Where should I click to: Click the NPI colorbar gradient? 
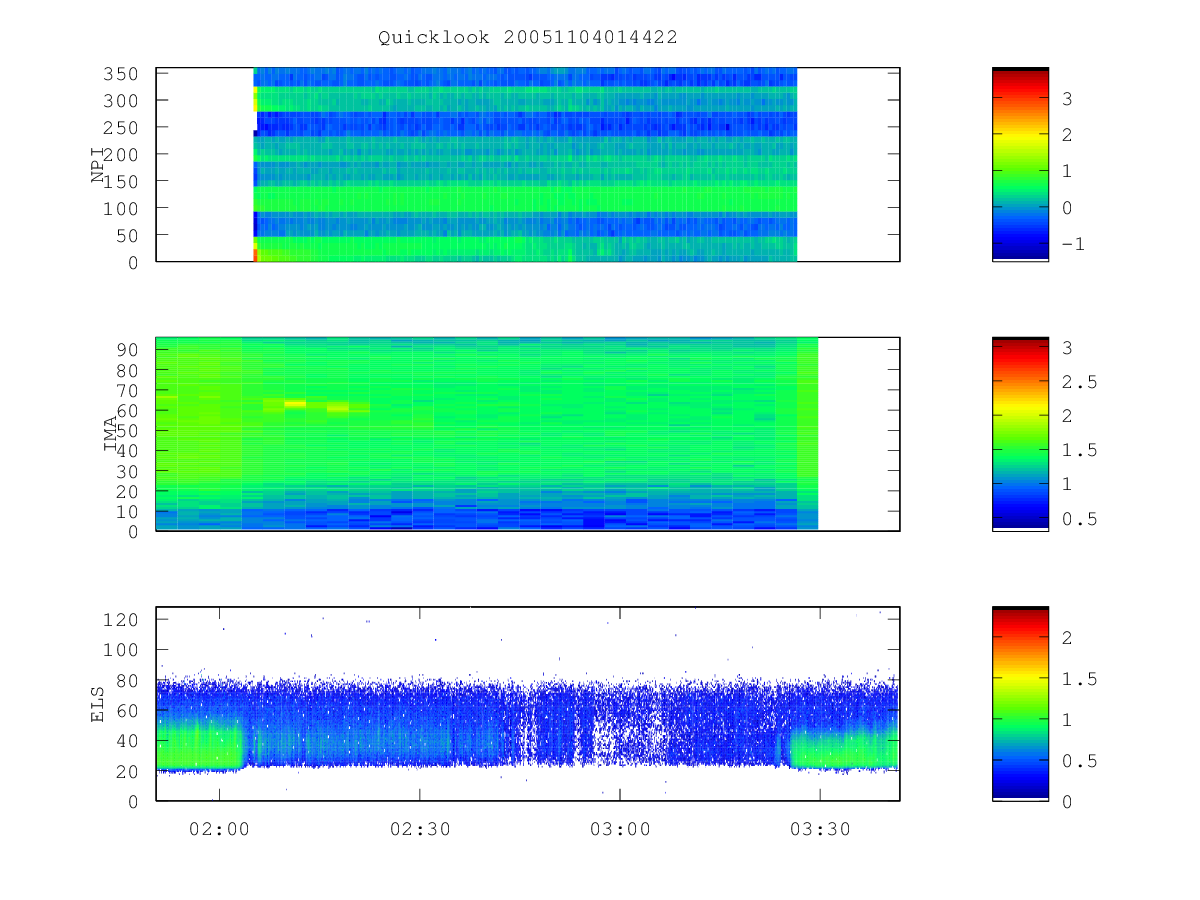click(x=1020, y=164)
